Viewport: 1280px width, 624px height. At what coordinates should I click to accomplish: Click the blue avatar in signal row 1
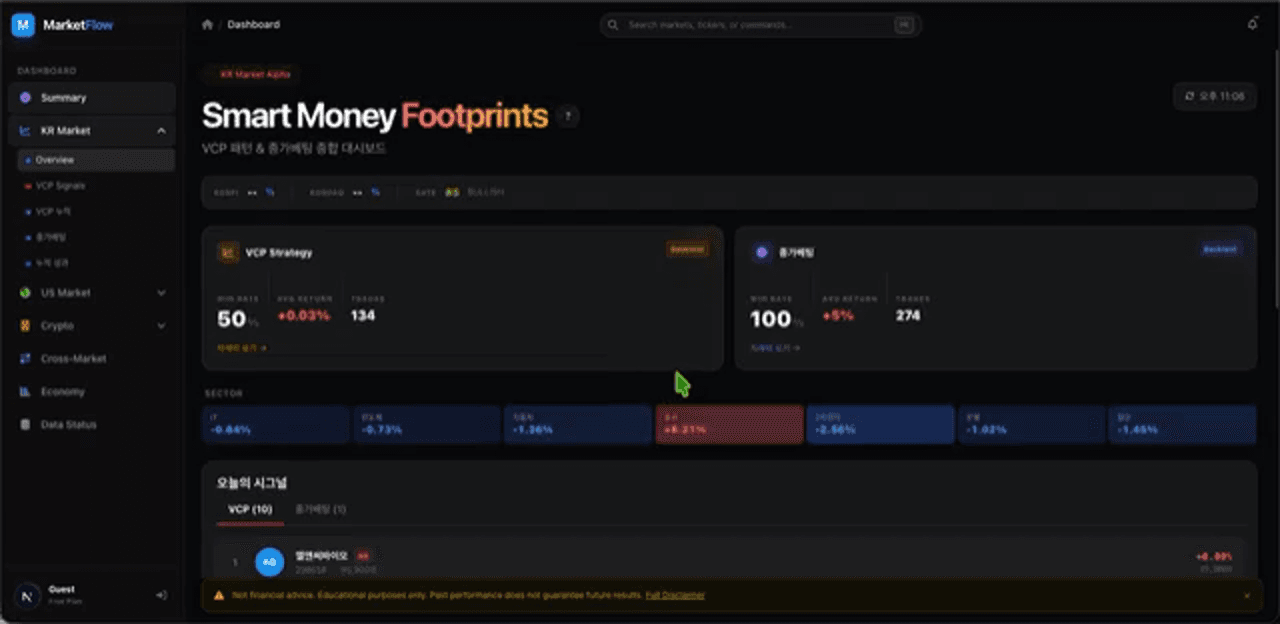click(x=270, y=563)
